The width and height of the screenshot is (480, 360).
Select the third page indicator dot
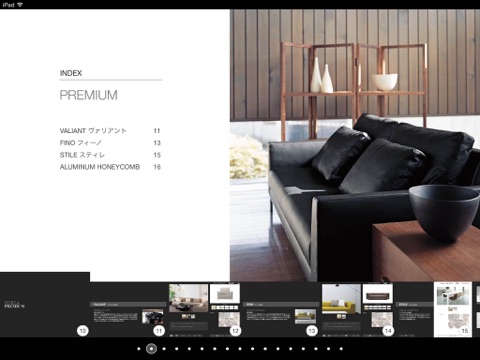click(164, 349)
